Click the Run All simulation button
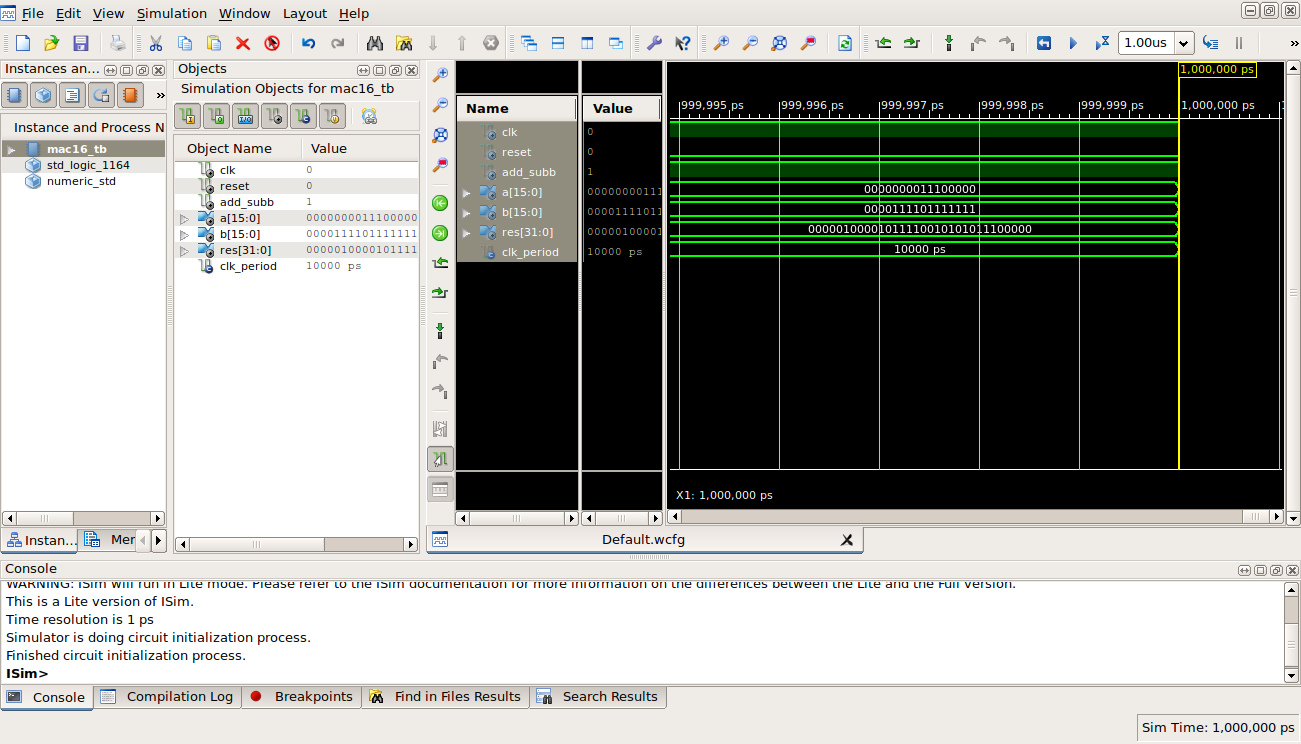This screenshot has width=1301, height=744. click(1073, 43)
